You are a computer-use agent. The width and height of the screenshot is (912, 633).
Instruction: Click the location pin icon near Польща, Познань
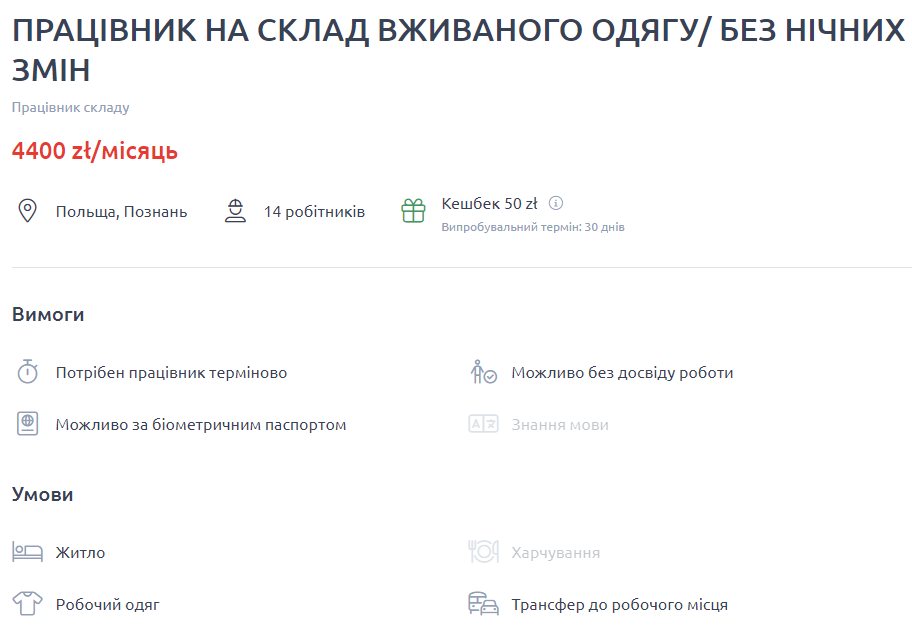(x=28, y=211)
